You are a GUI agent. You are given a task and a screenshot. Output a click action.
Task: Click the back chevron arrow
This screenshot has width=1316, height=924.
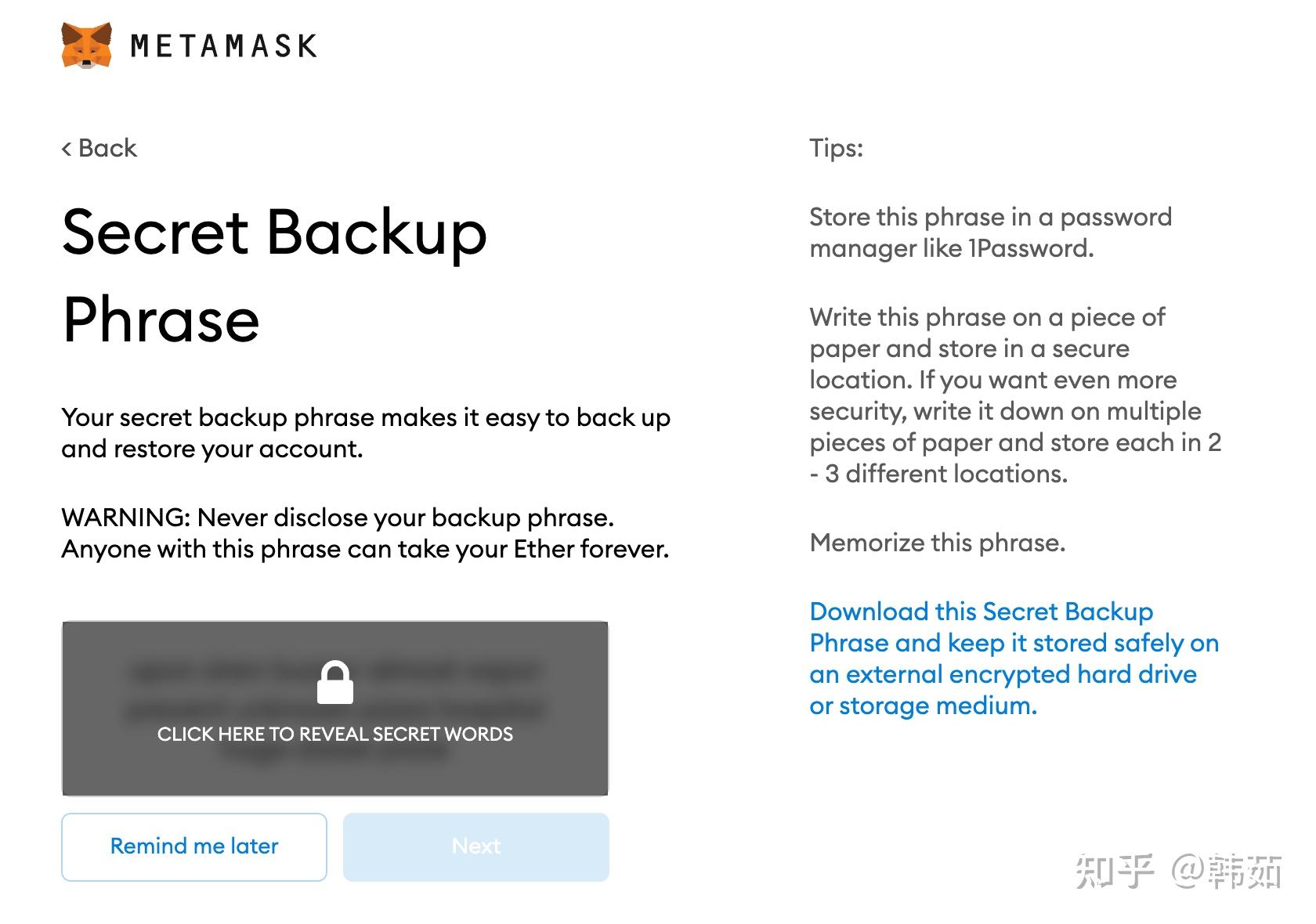[x=67, y=148]
